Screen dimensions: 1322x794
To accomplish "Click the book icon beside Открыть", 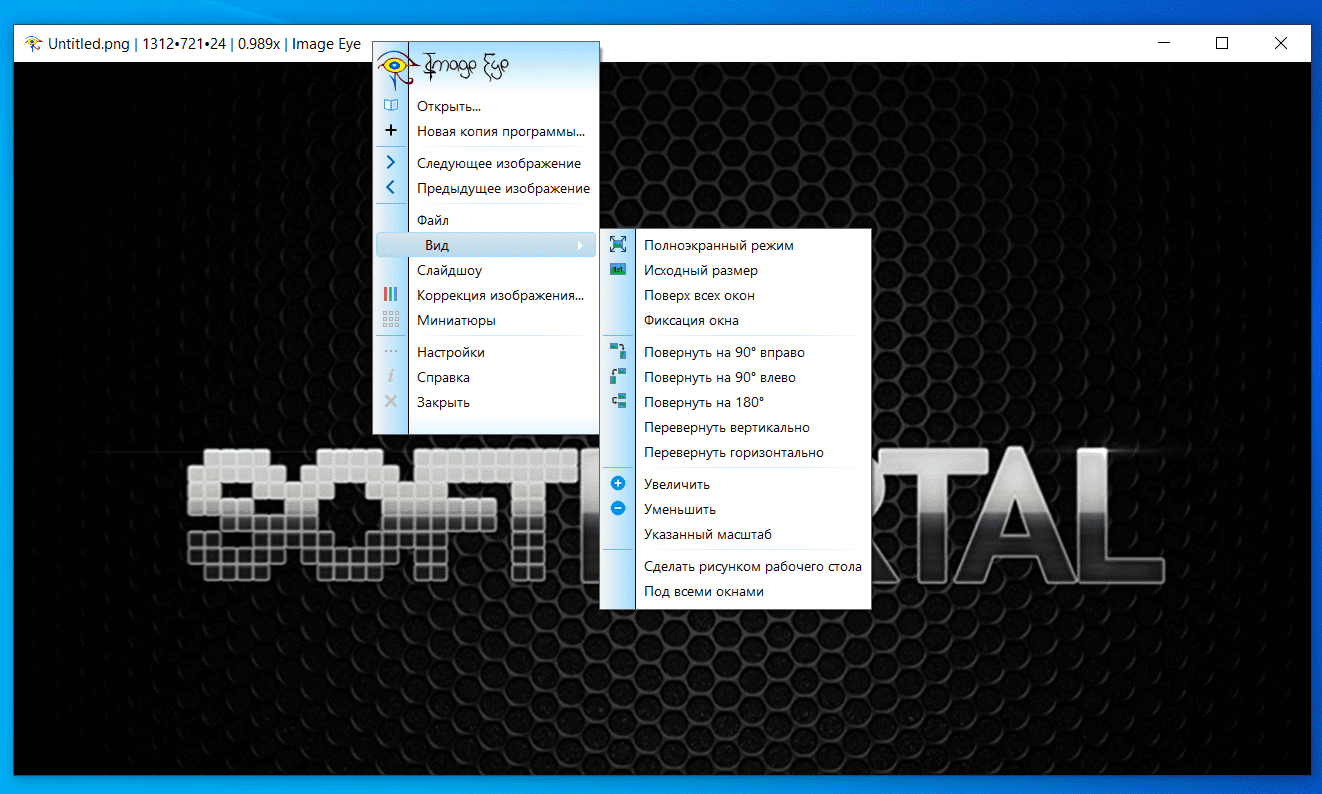I will [391, 105].
